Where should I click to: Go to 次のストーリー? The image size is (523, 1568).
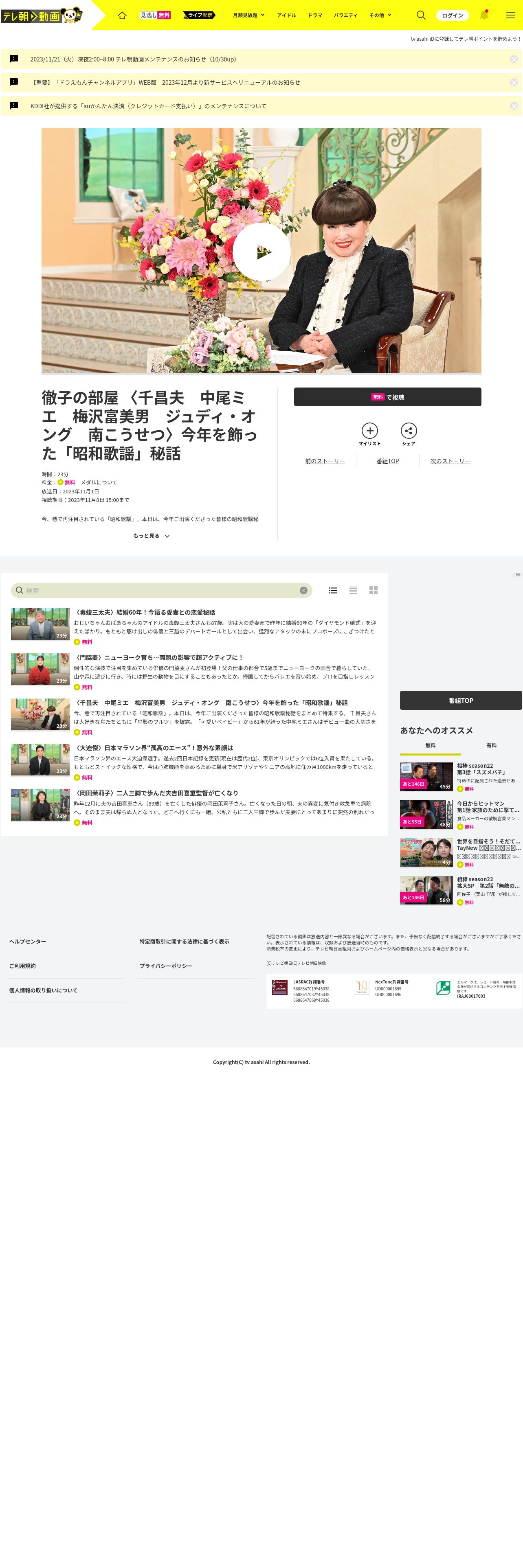tap(450, 461)
